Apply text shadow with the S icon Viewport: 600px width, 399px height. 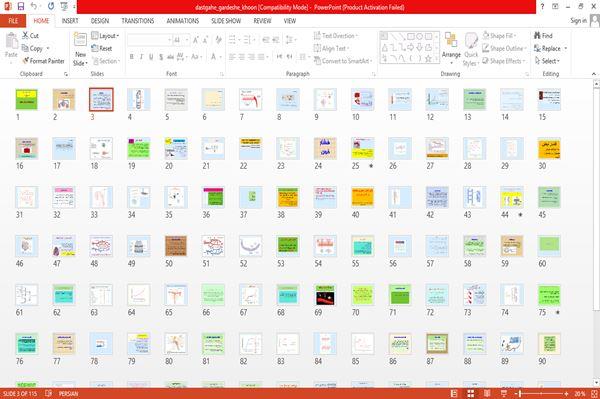[161, 57]
